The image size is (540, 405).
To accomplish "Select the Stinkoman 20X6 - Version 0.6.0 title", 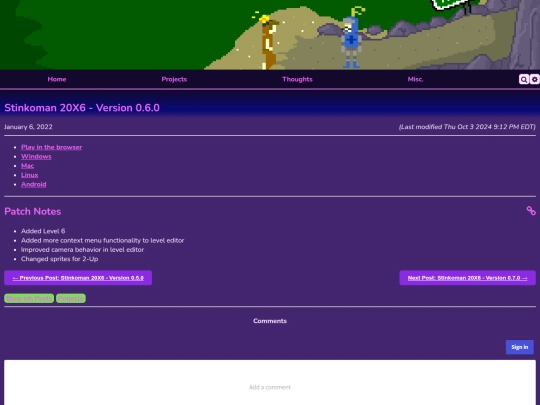I will [x=82, y=108].
